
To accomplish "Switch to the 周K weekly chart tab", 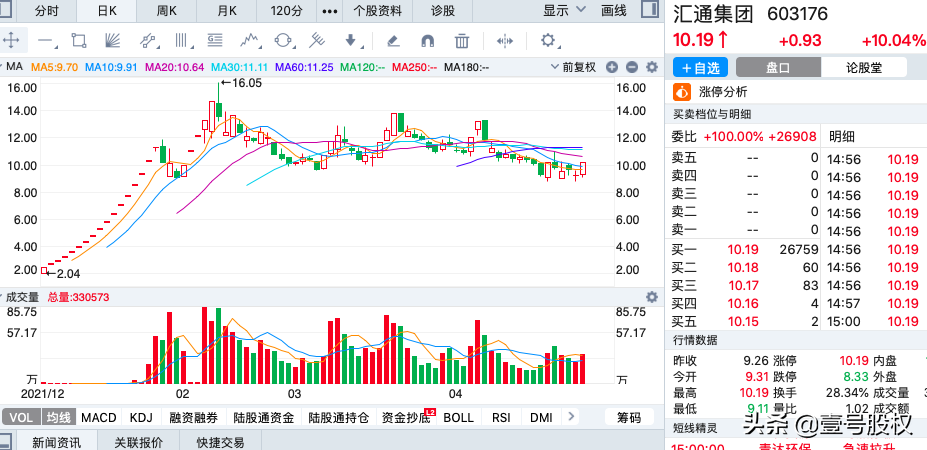I will coord(168,11).
